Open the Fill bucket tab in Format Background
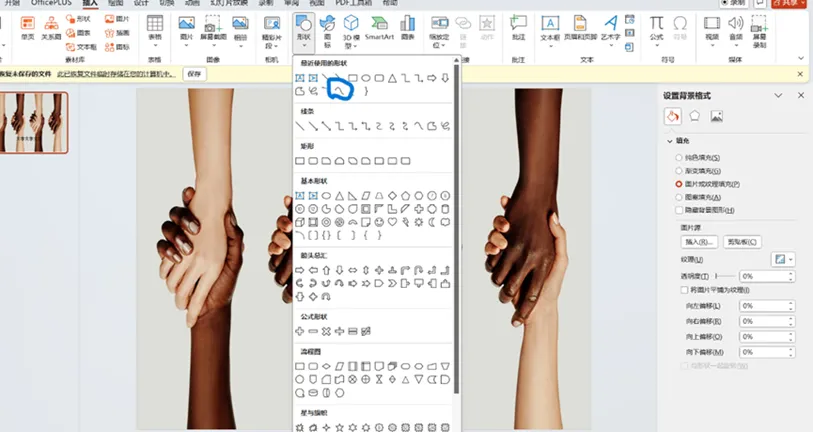Viewport: 813px width, 432px height. point(672,116)
